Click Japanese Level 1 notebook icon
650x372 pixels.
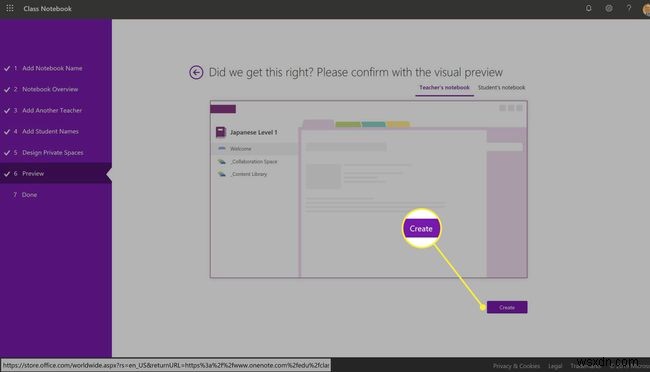(x=221, y=132)
